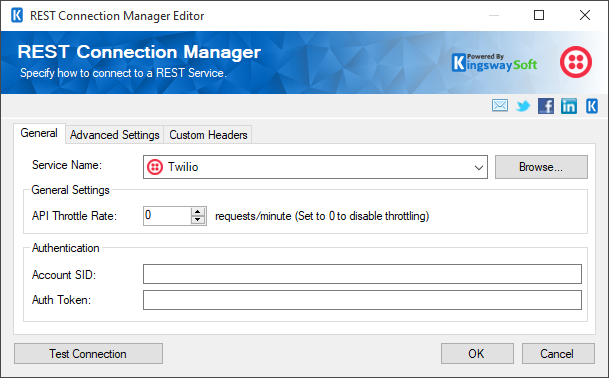Image resolution: width=609 pixels, height=378 pixels.
Task: Click the Test Connection button
Action: coord(88,354)
